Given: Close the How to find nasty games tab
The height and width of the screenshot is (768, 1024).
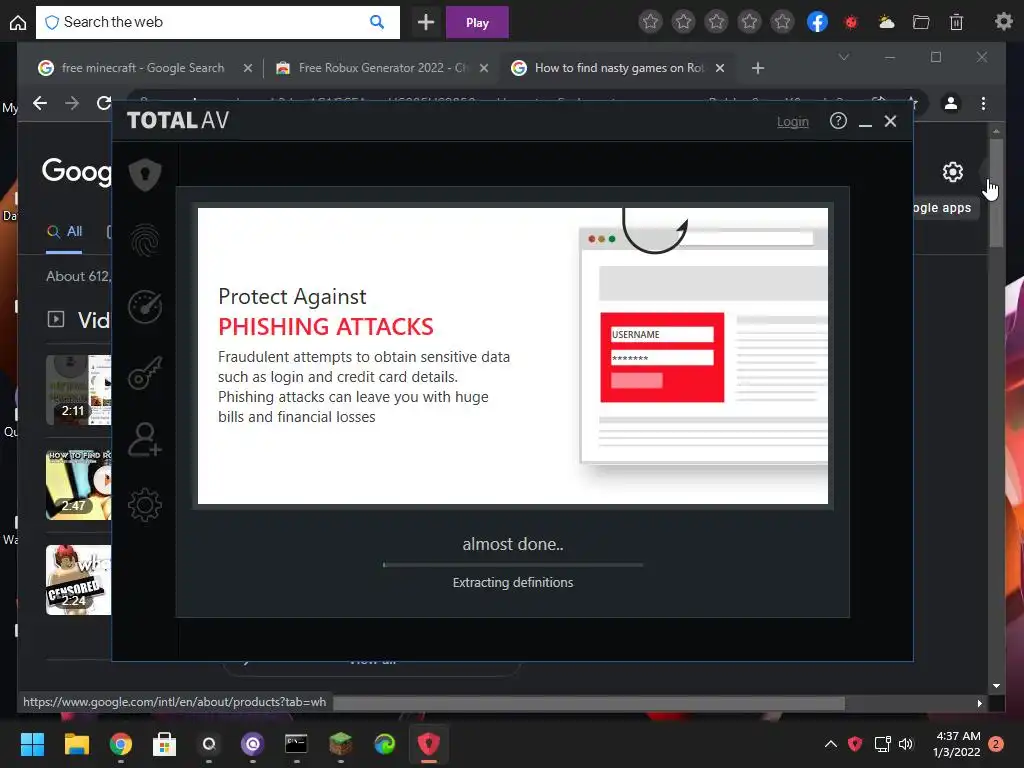Looking at the screenshot, I should click(720, 68).
